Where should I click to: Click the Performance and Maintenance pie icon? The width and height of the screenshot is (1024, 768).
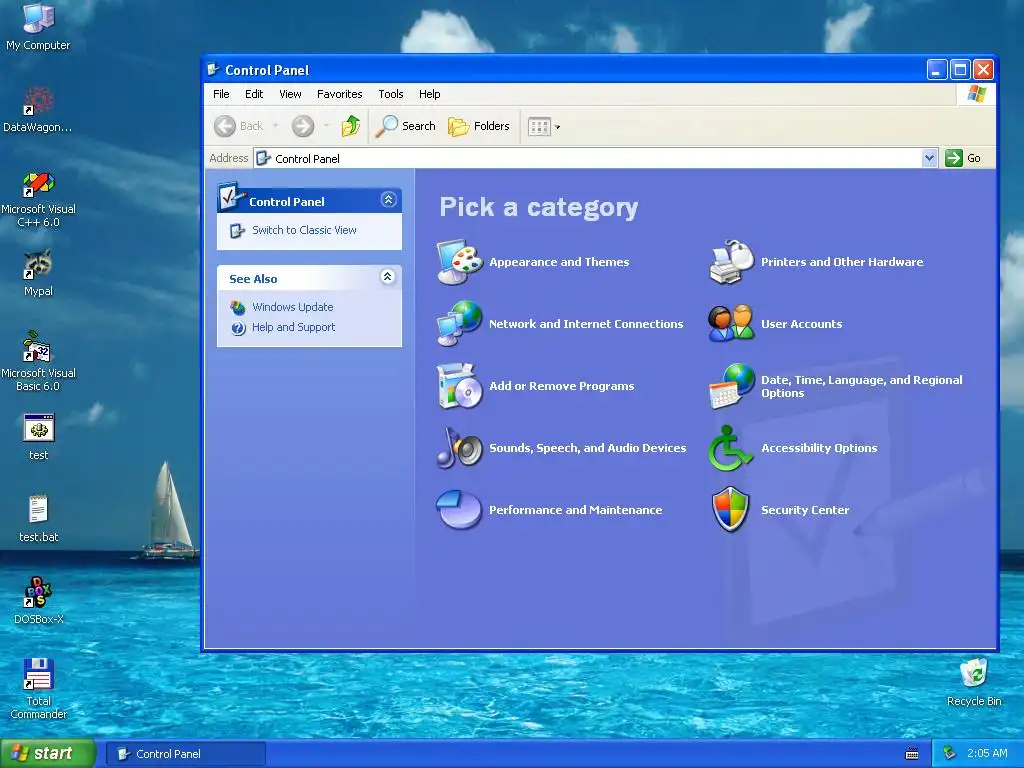point(460,509)
